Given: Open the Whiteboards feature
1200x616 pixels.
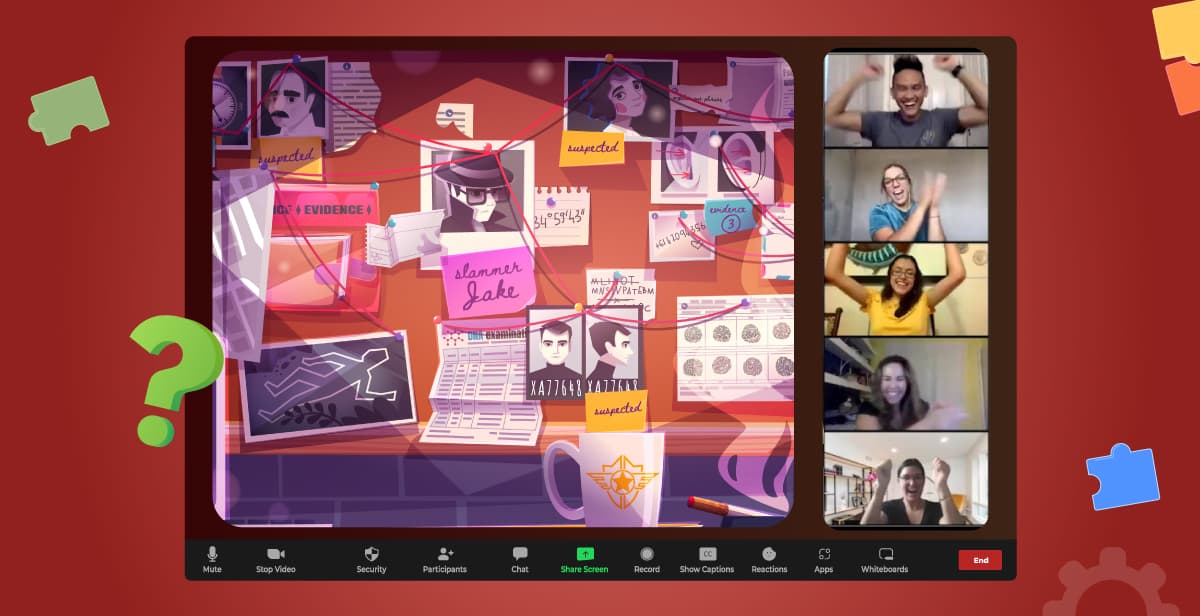Looking at the screenshot, I should (x=885, y=560).
